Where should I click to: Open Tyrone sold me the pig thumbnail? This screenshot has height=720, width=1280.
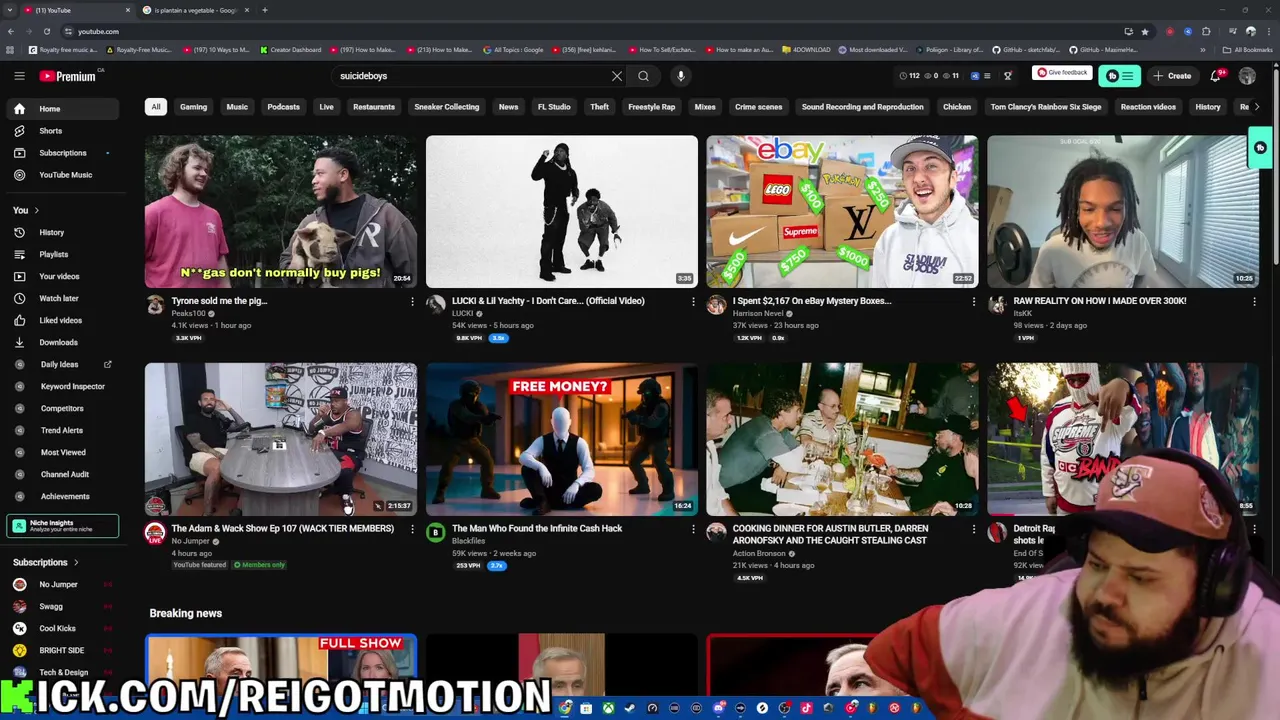281,211
